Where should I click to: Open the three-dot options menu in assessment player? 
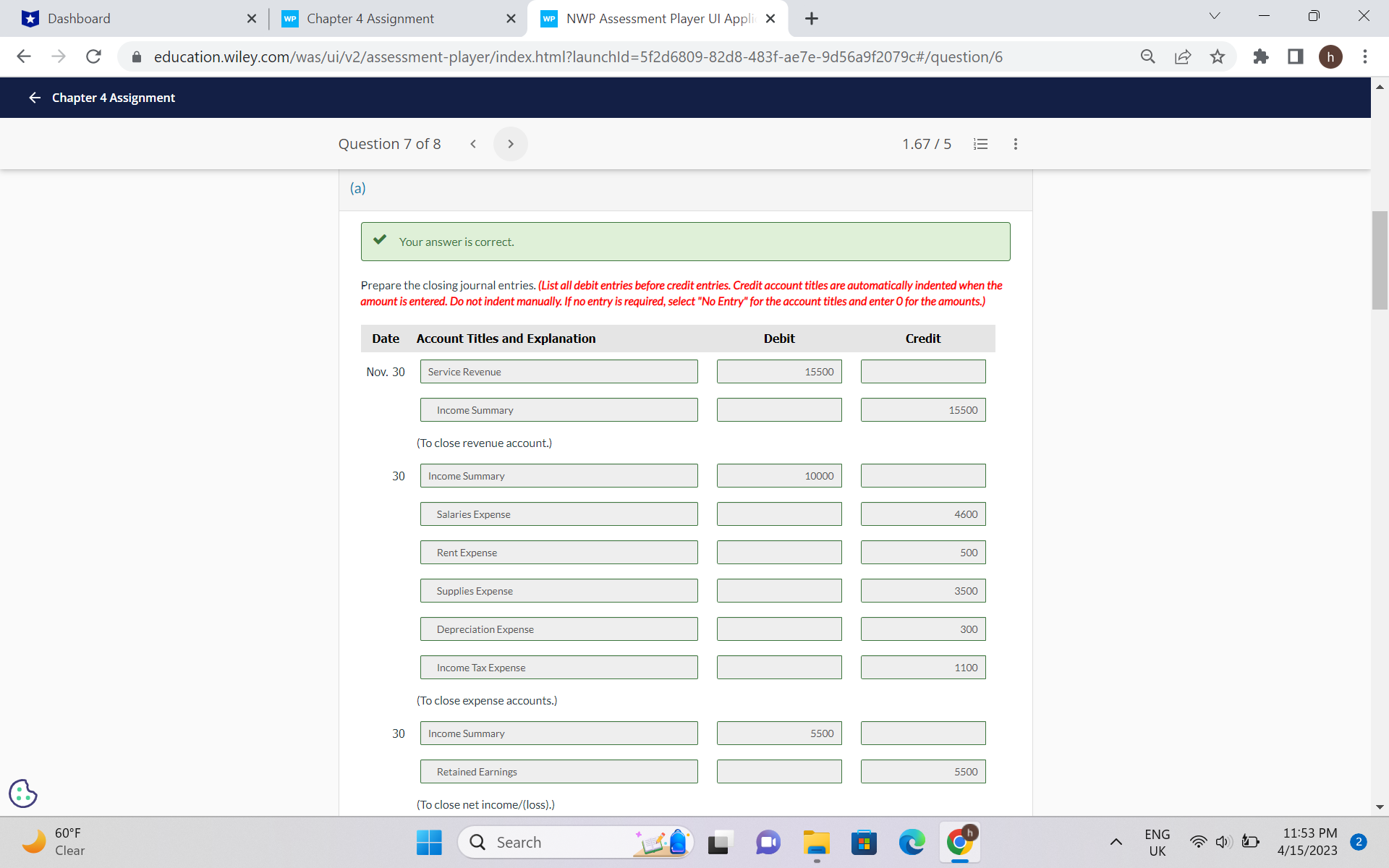[x=1016, y=144]
